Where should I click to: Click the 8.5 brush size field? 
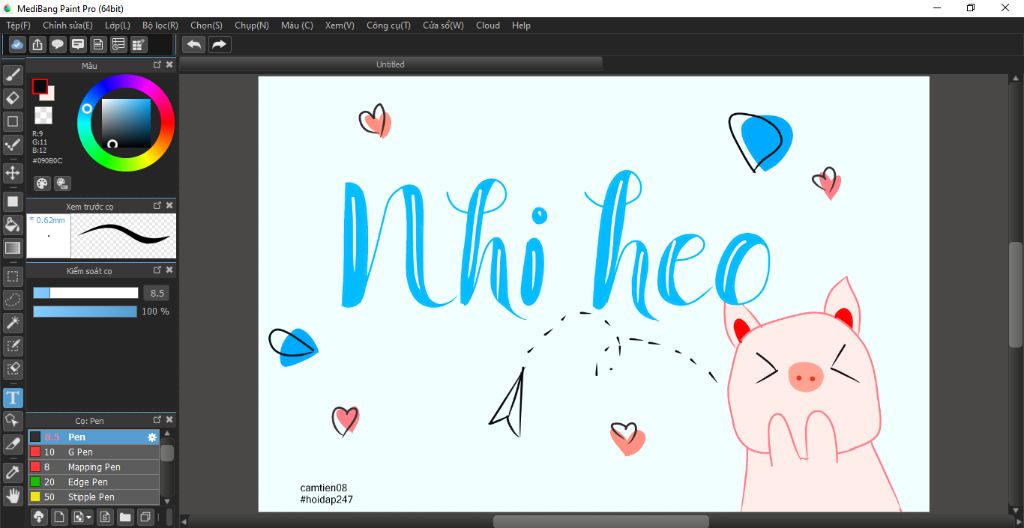click(x=157, y=293)
